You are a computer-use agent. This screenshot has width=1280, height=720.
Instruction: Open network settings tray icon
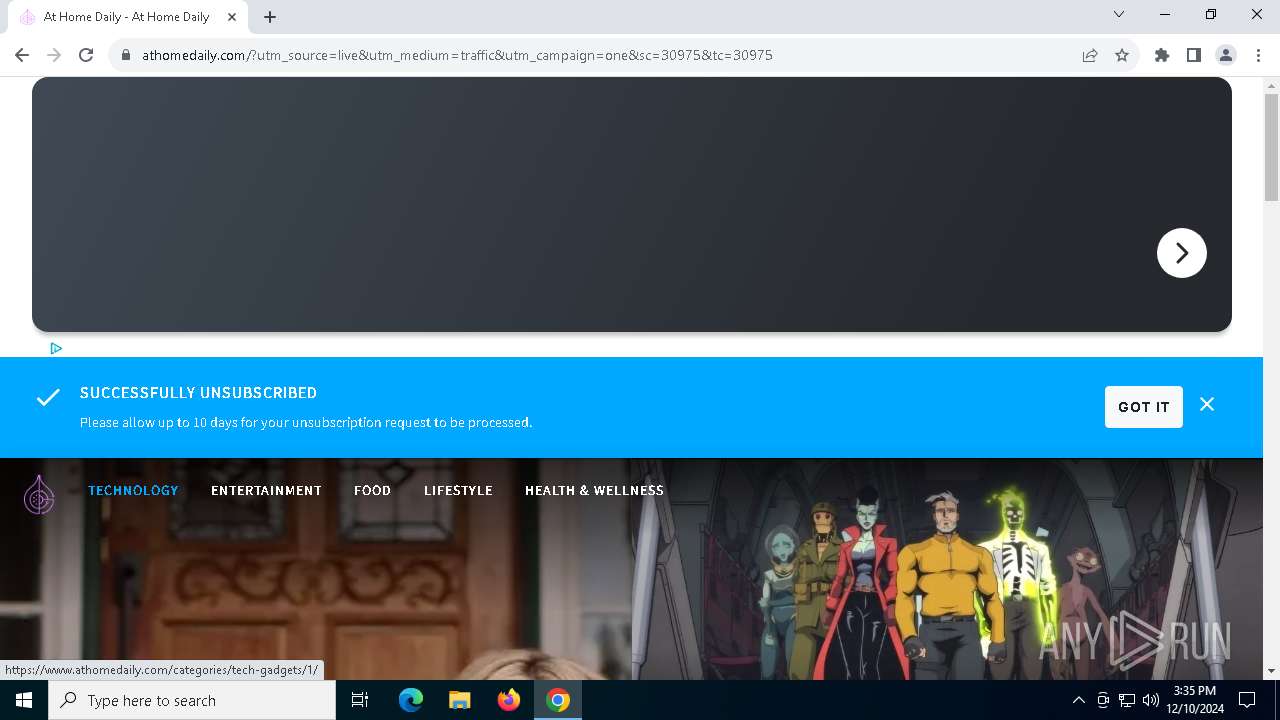click(1127, 700)
